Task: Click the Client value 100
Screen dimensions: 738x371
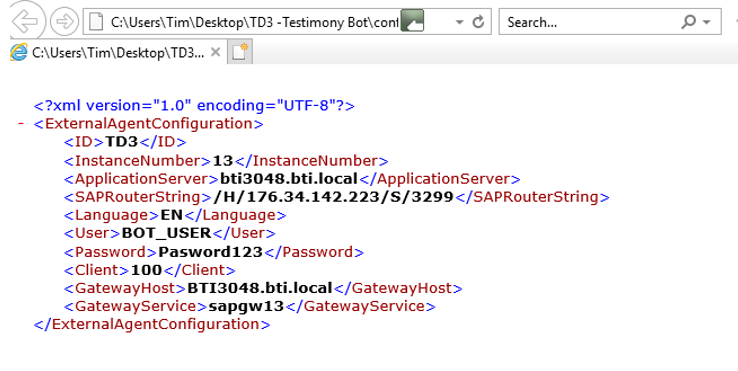Action: coord(146,270)
